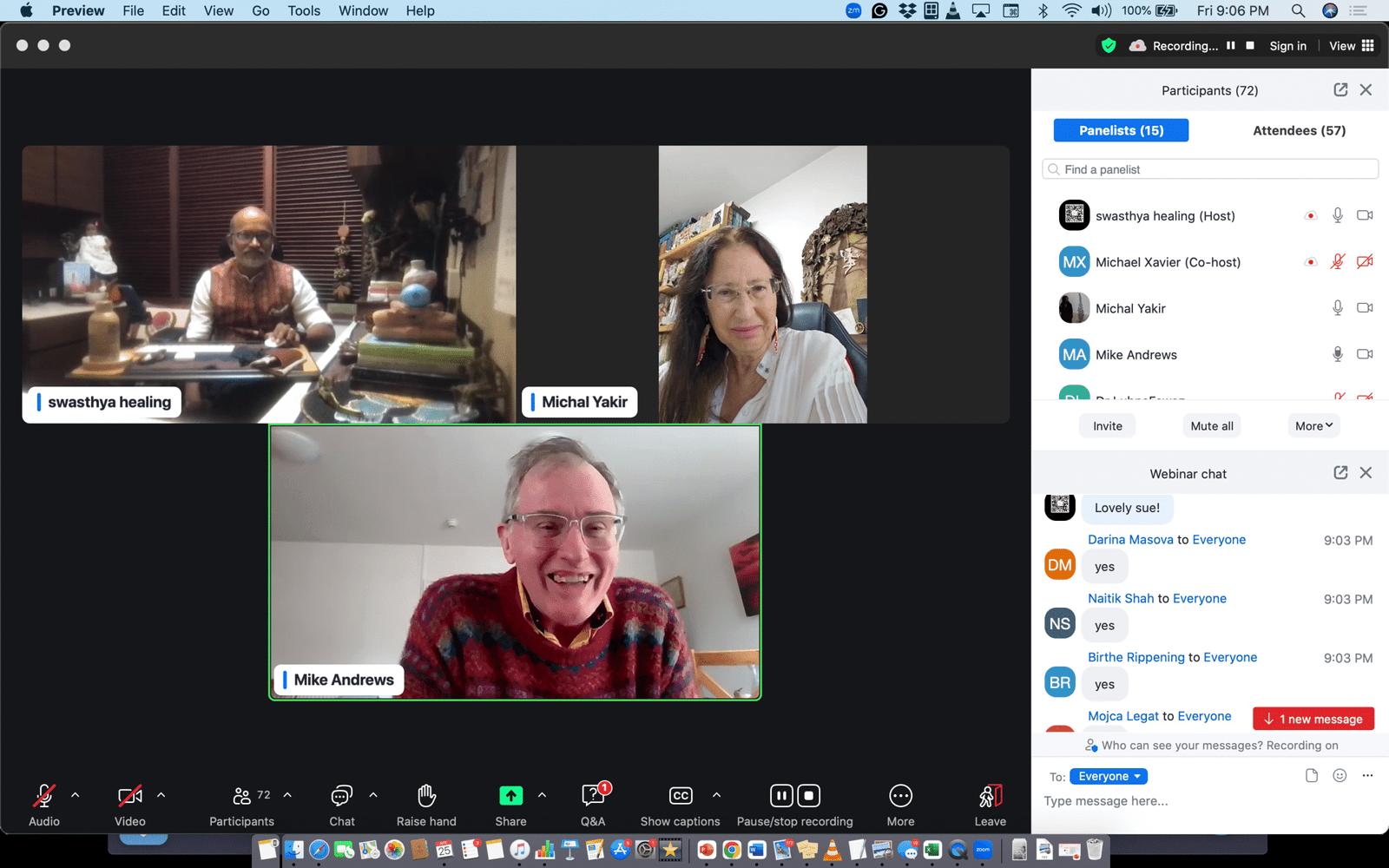Toggle swasthya healing host camera icon
Screen dimensions: 1389x868
tap(1365, 215)
